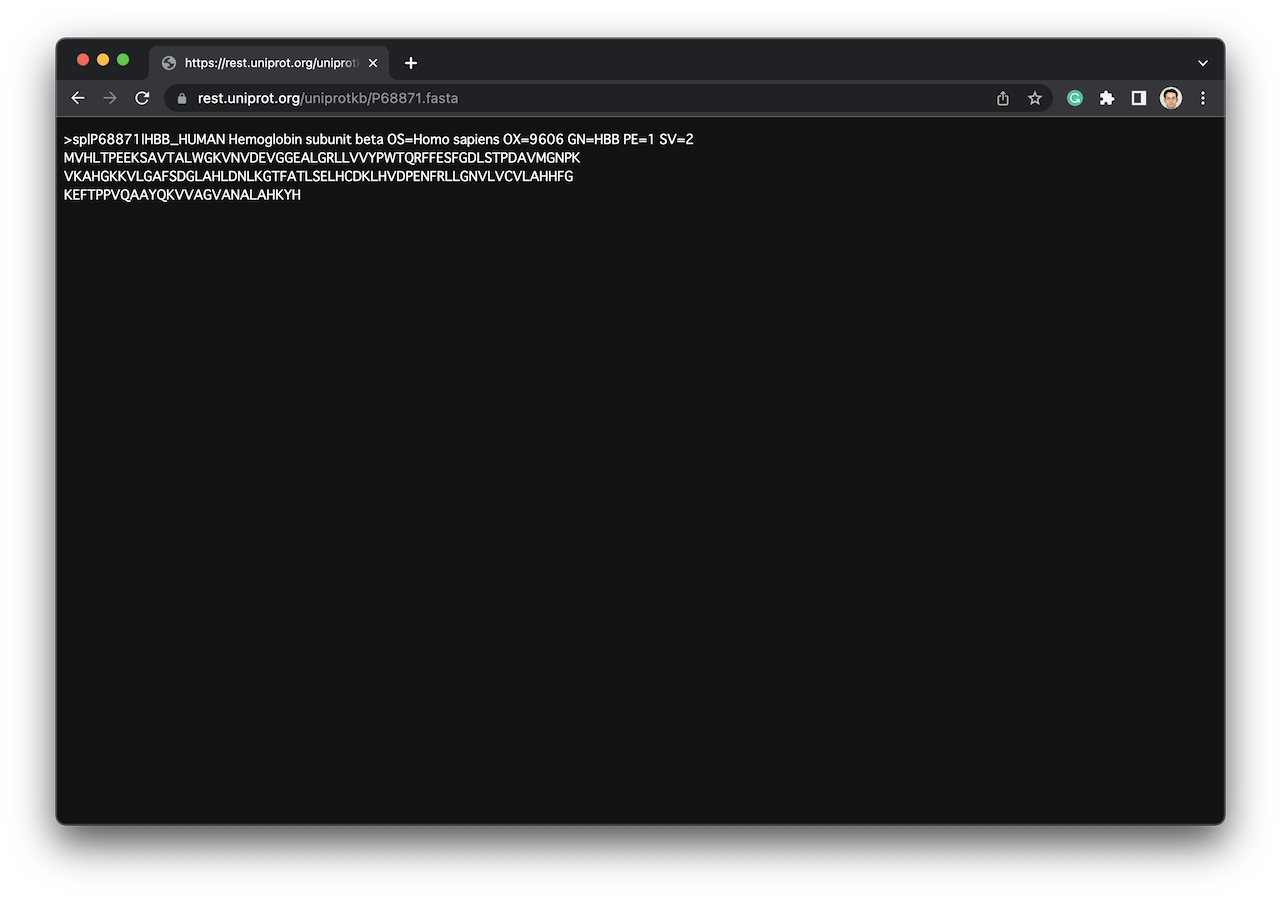Open the Extensions puzzle icon
This screenshot has width=1281, height=899.
1107,98
